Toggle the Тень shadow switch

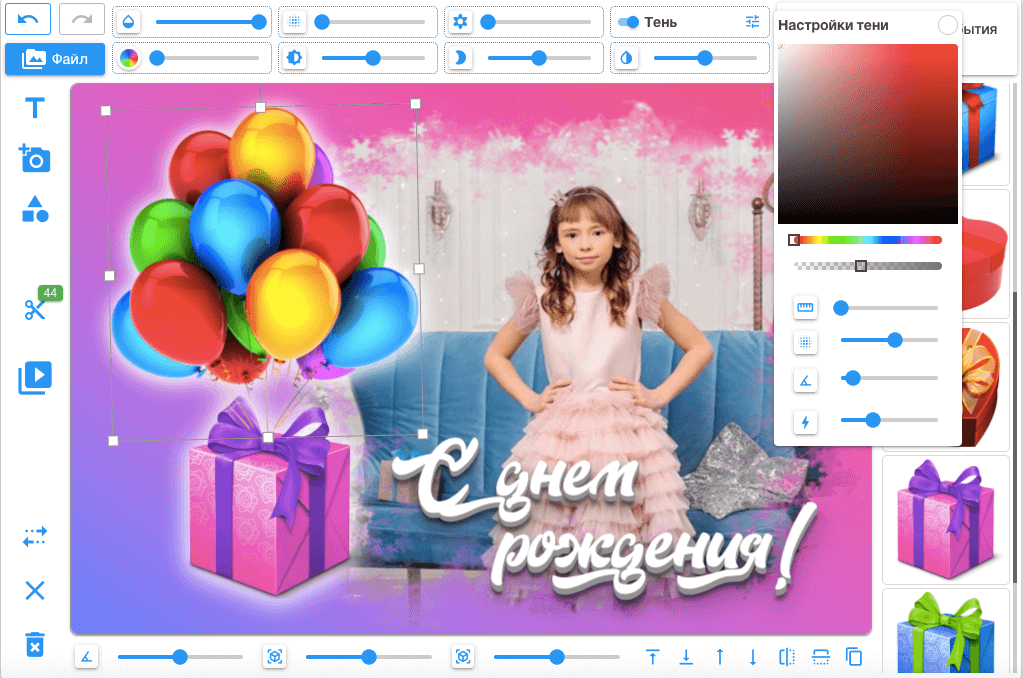[x=628, y=22]
